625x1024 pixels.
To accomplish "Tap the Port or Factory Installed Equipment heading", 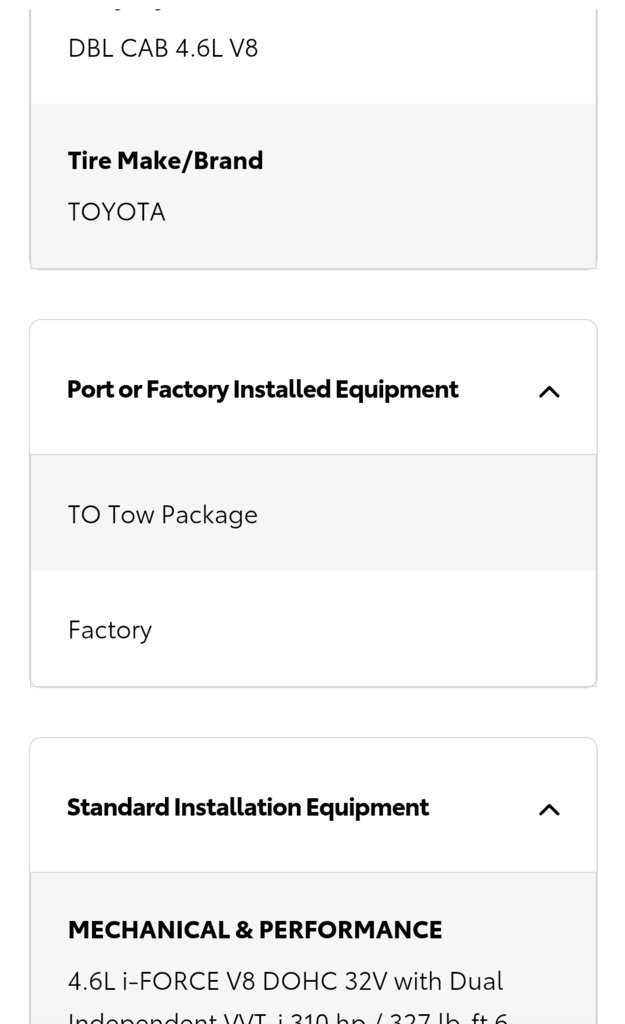I will pyautogui.click(x=263, y=390).
